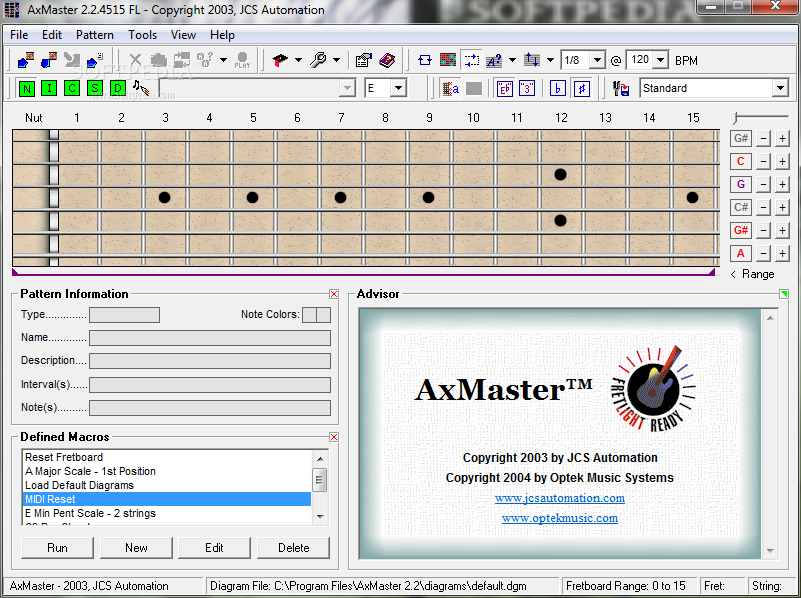Open the File menu
Image resolution: width=801 pixels, height=598 pixels.
coord(19,35)
